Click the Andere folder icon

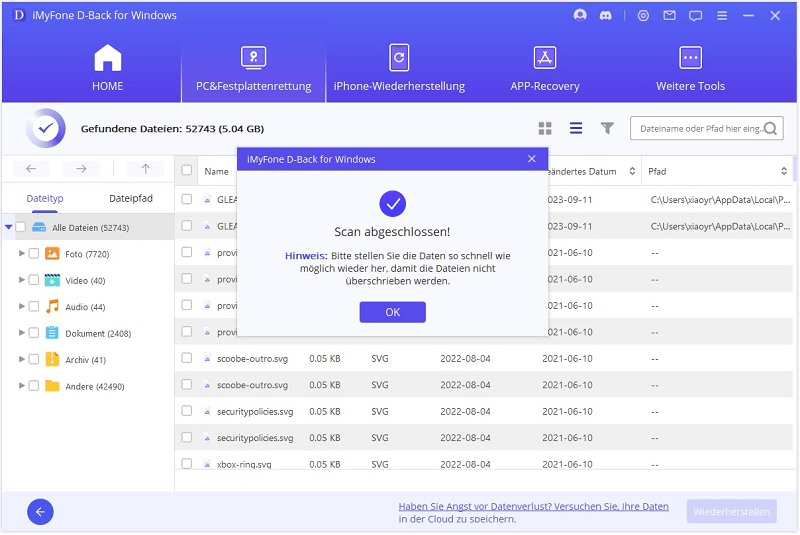(x=52, y=386)
